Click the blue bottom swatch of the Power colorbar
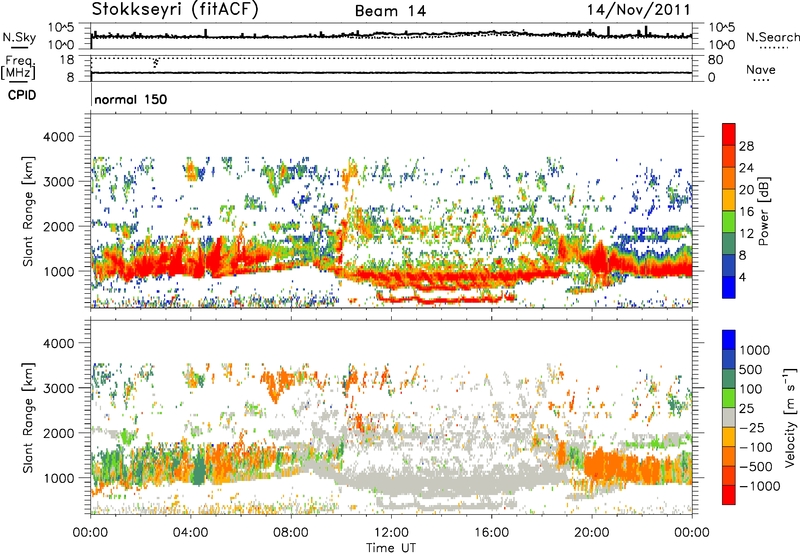 (729, 287)
